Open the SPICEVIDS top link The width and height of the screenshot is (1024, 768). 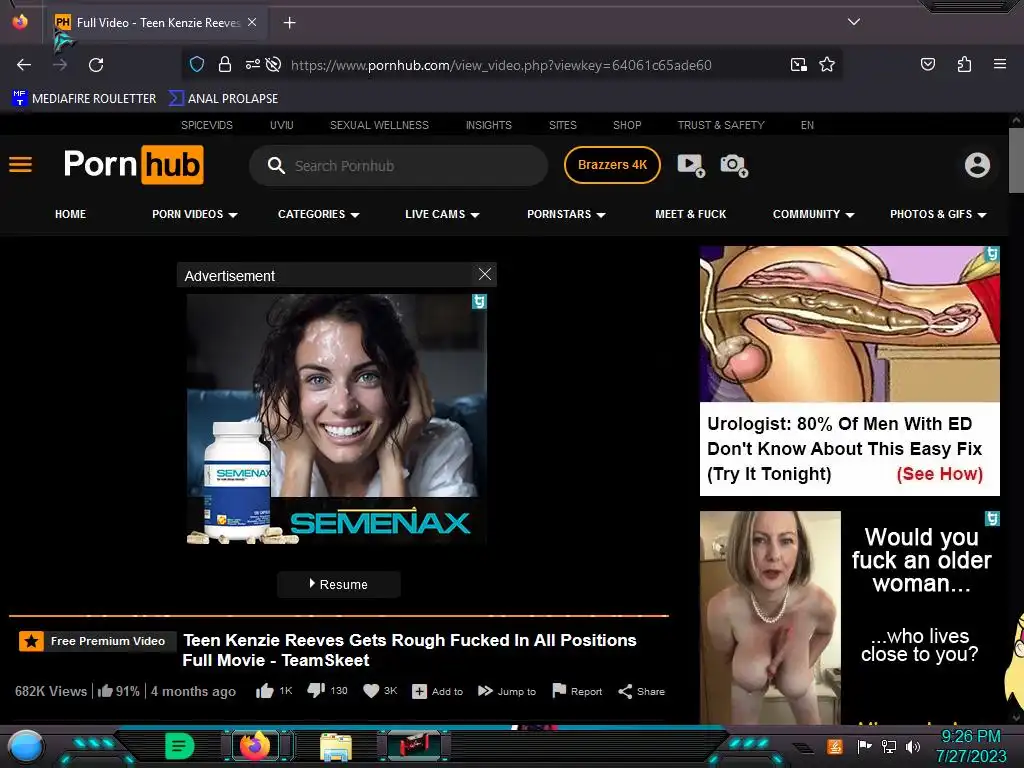tap(207, 125)
